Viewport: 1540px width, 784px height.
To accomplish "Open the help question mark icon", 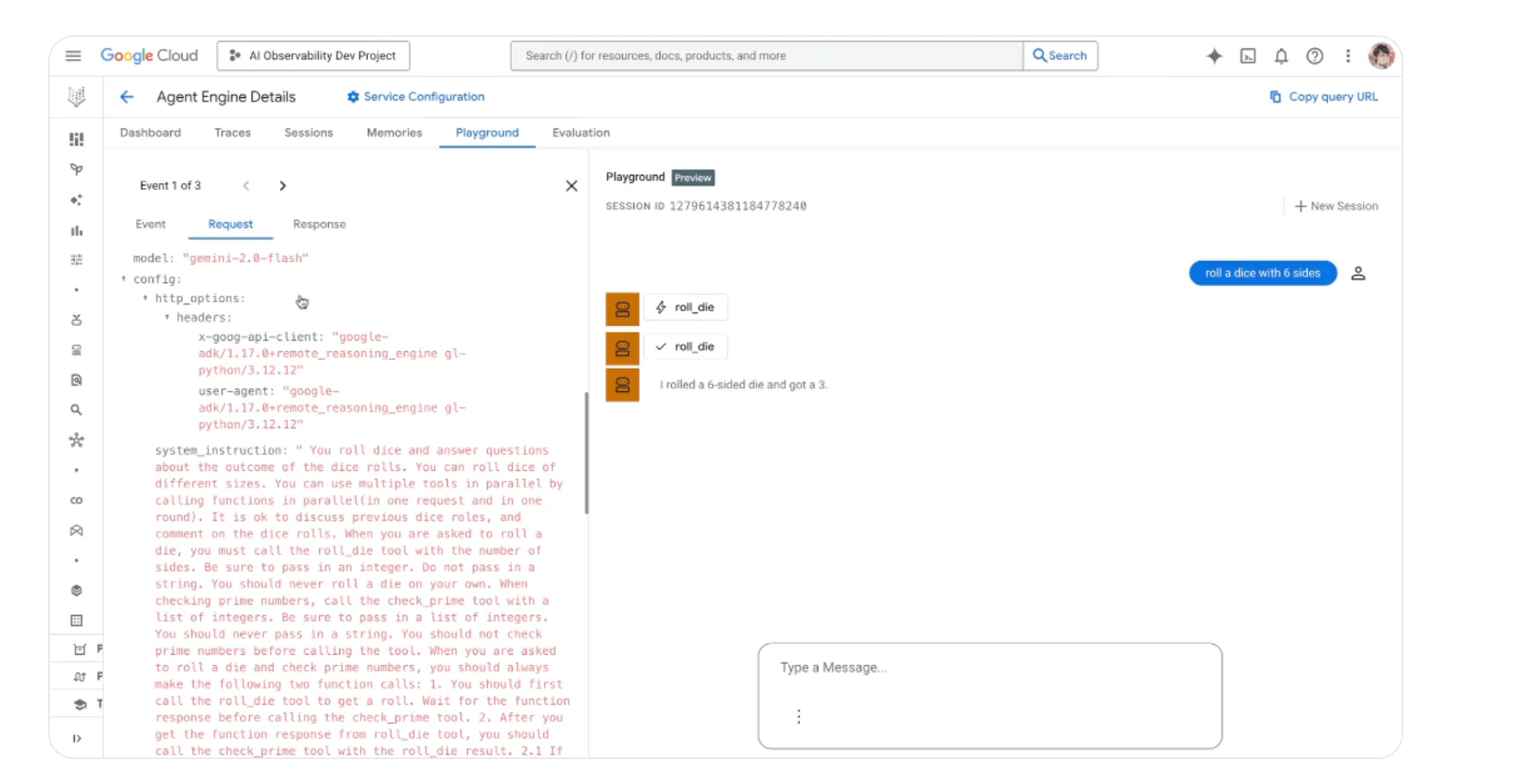I will [1314, 55].
